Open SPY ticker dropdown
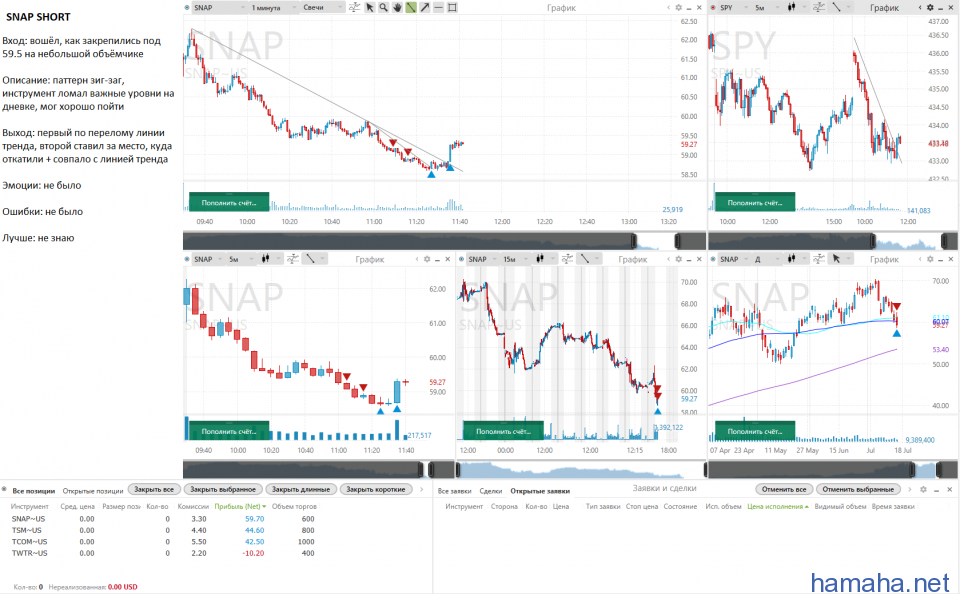Screen dimensions: 960x594 [x=733, y=7]
